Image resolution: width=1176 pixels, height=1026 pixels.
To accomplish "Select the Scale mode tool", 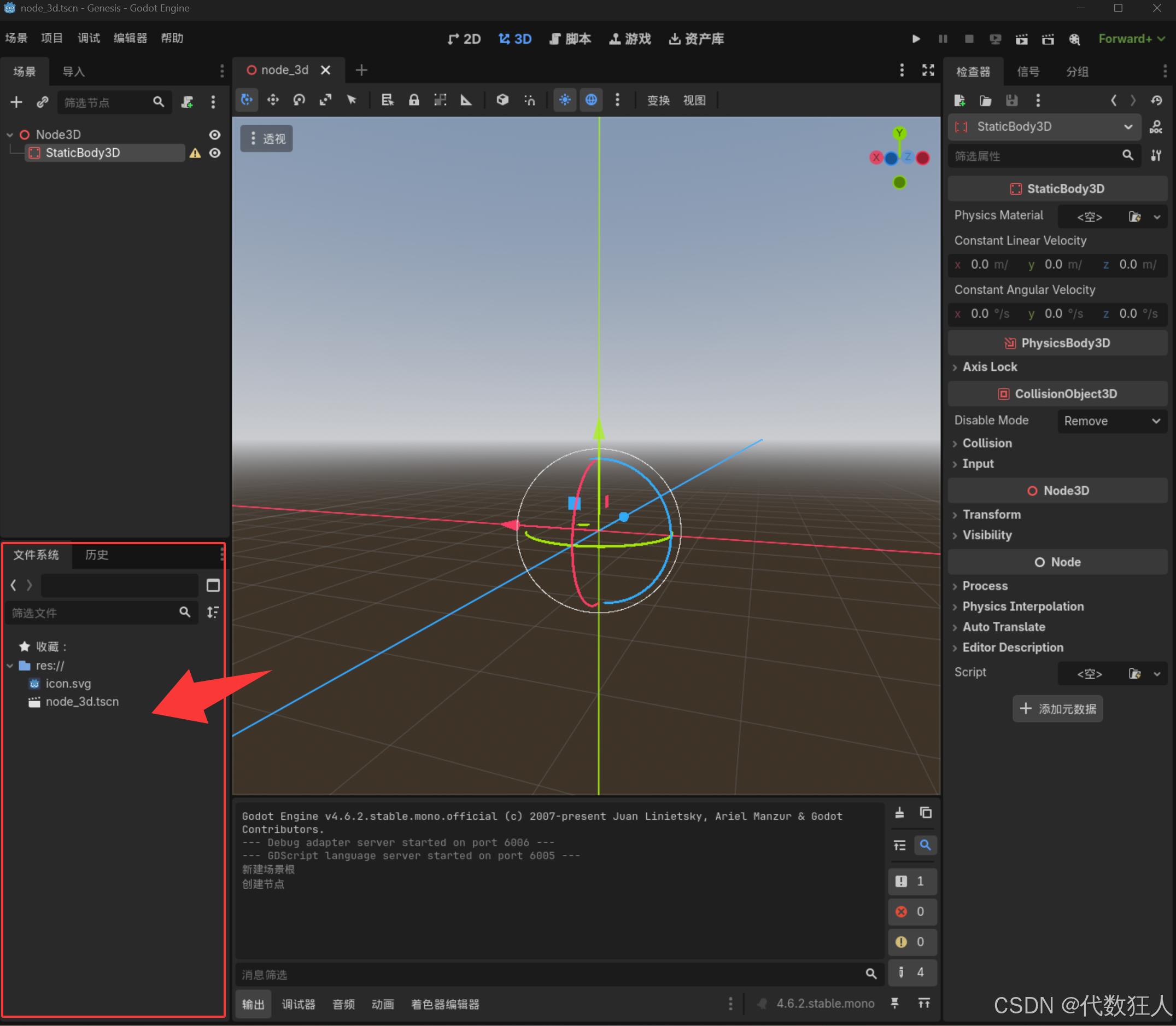I will point(326,100).
